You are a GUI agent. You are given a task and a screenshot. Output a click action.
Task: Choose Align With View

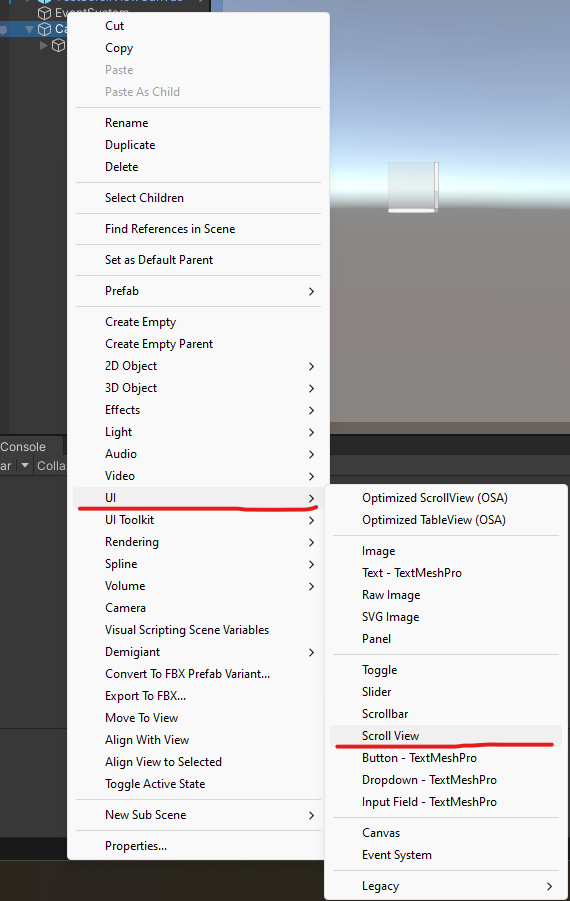tap(198, 740)
